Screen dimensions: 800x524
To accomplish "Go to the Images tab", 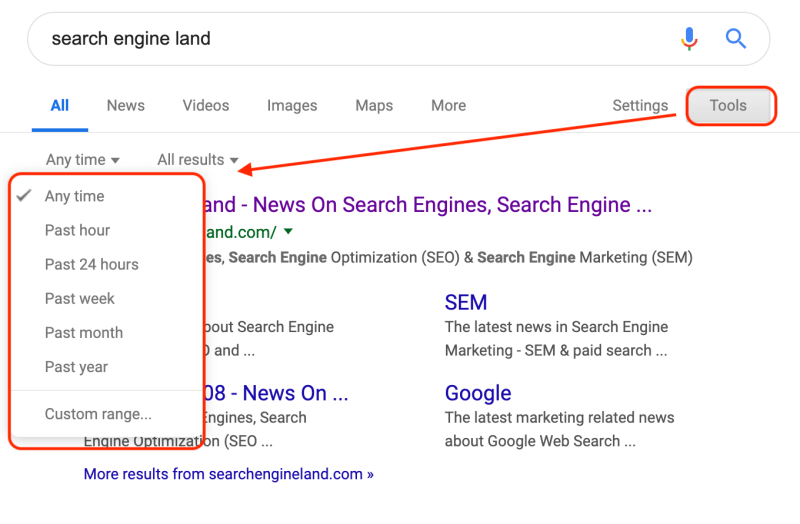I will tap(292, 106).
